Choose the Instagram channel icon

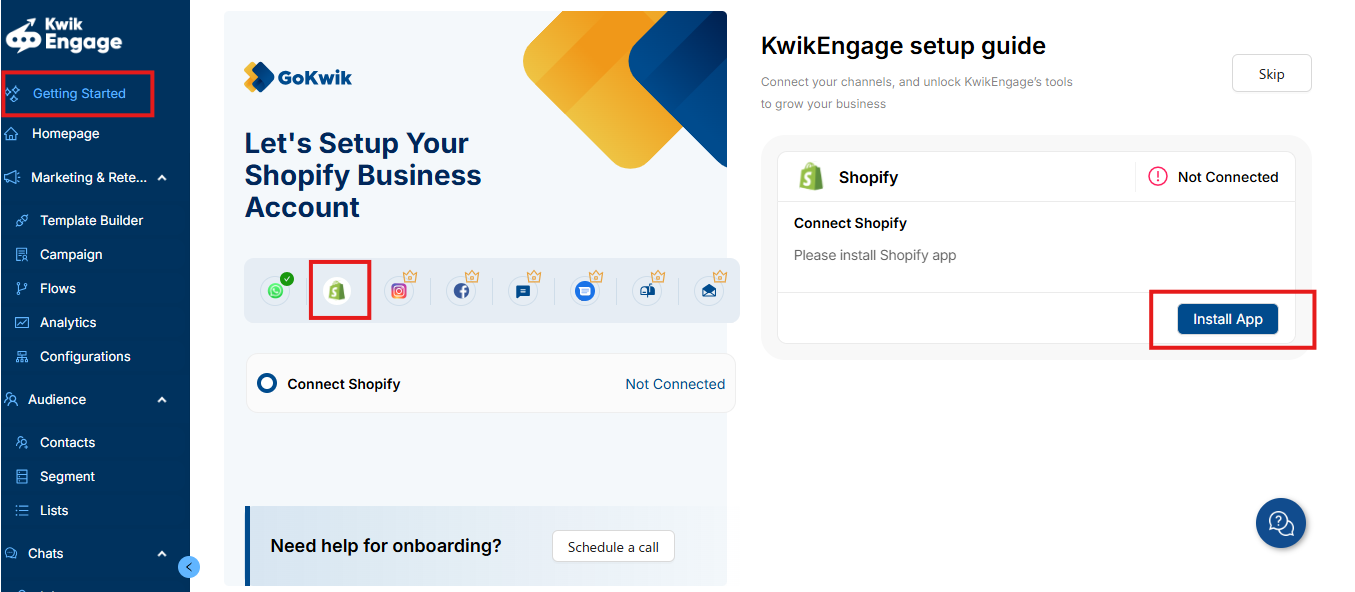(x=399, y=291)
